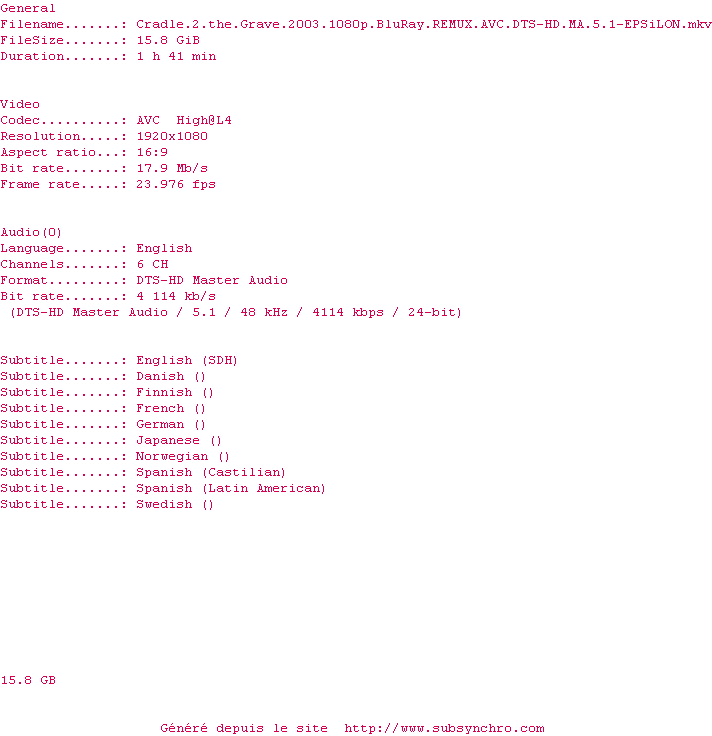Click the video bit rate 17.9 Mb/s
712x736 pixels.
[x=172, y=168]
